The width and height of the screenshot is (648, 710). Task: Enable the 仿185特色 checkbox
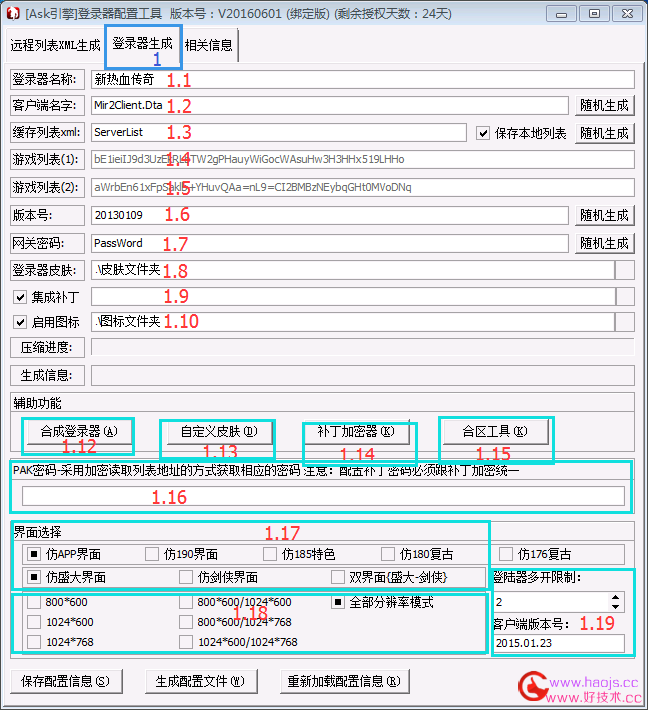pyautogui.click(x=270, y=554)
